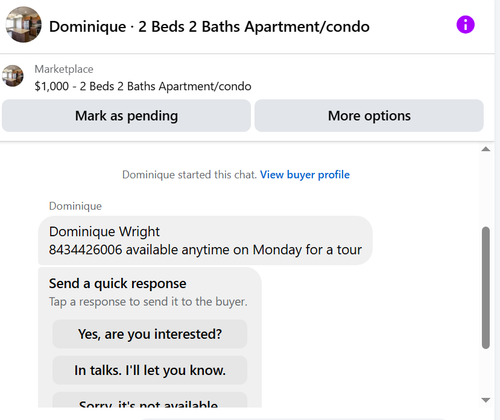Send "In talks. I'll let you know." response
The width and height of the screenshot is (500, 420).
click(150, 370)
